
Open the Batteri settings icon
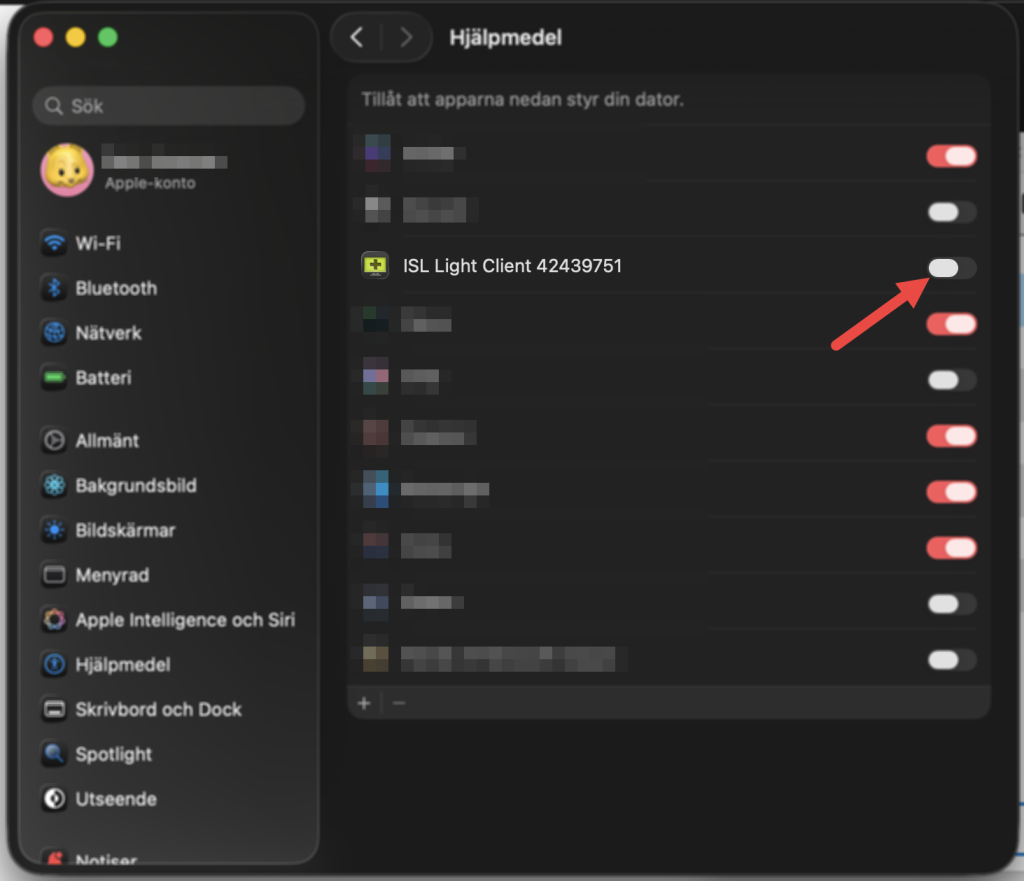(x=53, y=378)
